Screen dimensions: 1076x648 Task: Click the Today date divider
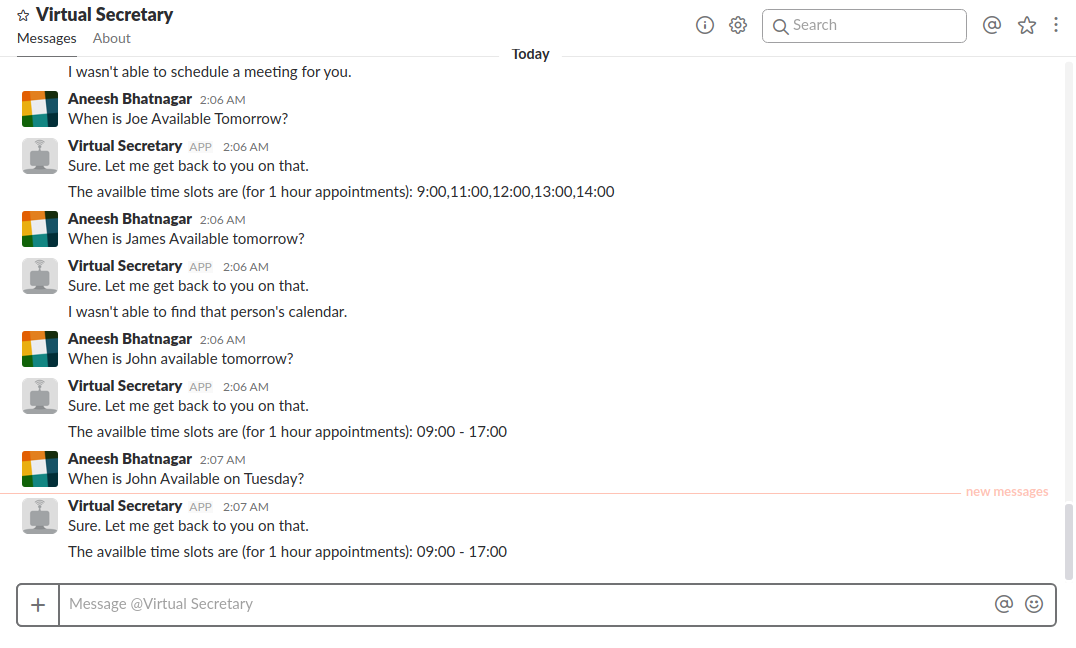(530, 54)
